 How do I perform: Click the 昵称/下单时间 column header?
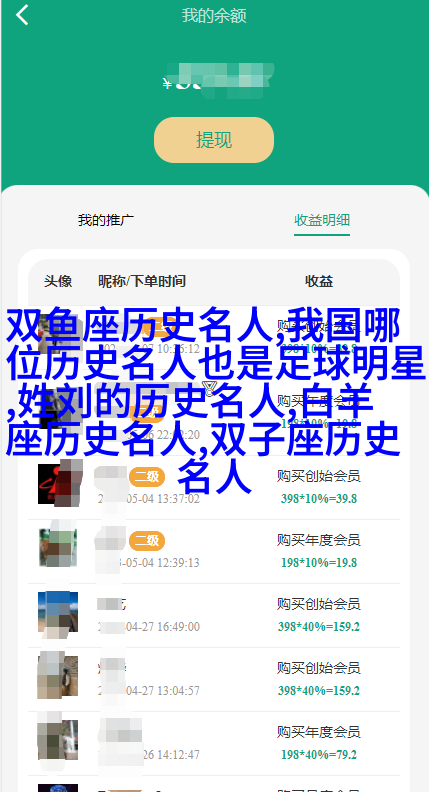(142, 281)
